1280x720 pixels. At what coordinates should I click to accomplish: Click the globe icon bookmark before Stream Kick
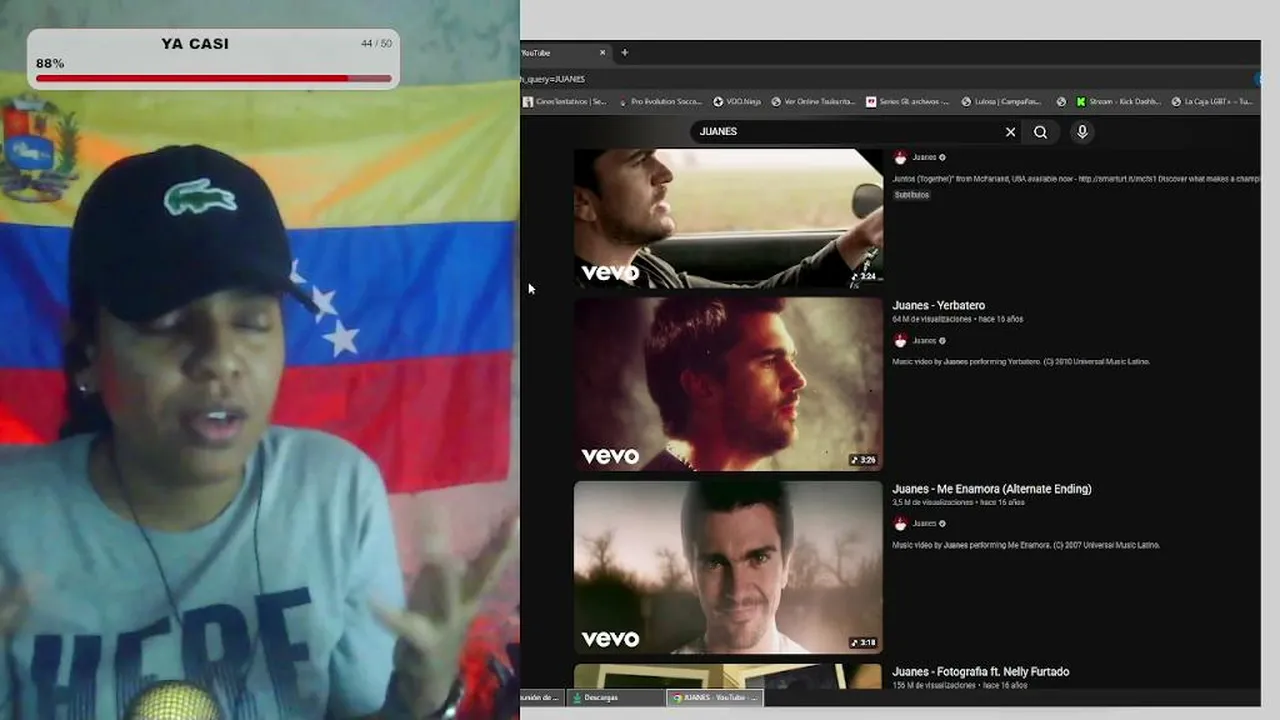tap(1060, 101)
